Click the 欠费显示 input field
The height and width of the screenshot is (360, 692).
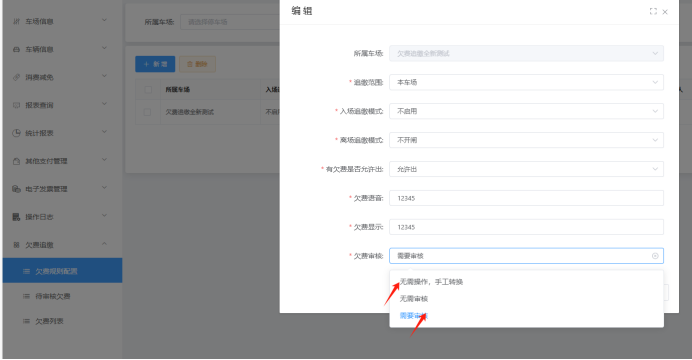point(526,227)
